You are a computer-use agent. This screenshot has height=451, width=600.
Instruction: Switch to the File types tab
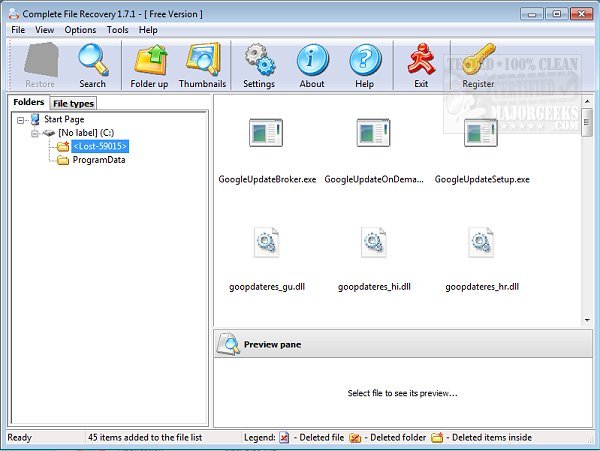coord(73,103)
